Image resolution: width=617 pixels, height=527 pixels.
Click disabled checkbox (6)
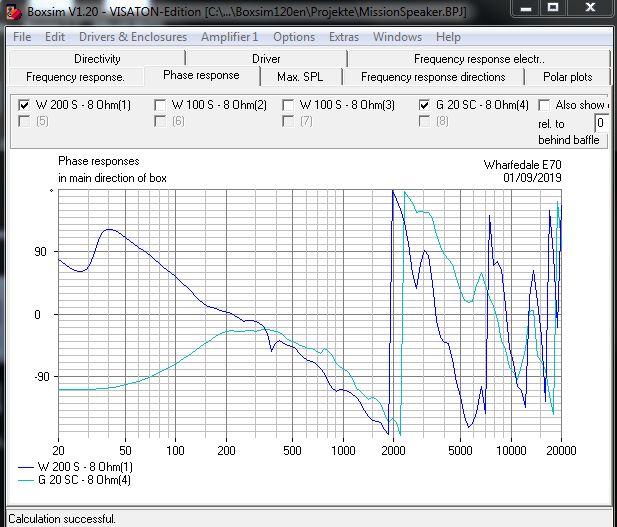(x=160, y=121)
